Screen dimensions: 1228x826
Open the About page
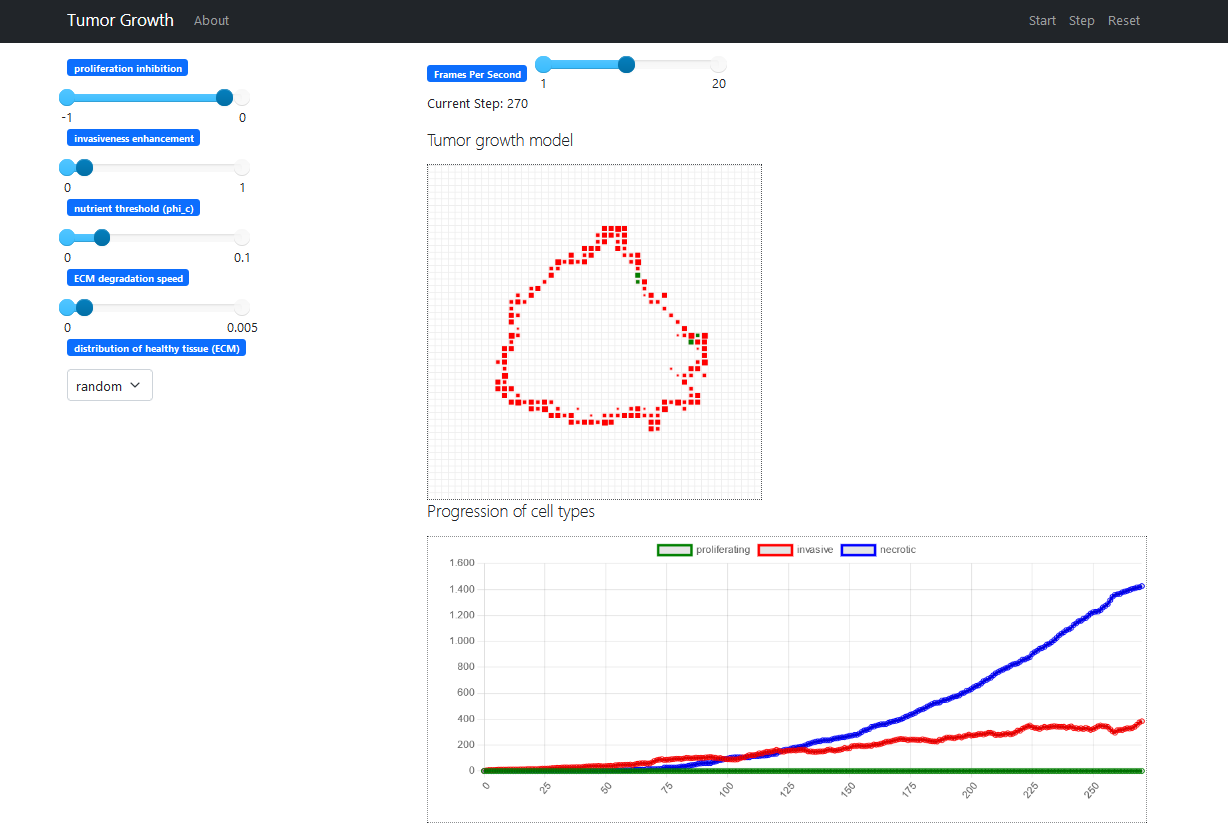(x=211, y=21)
